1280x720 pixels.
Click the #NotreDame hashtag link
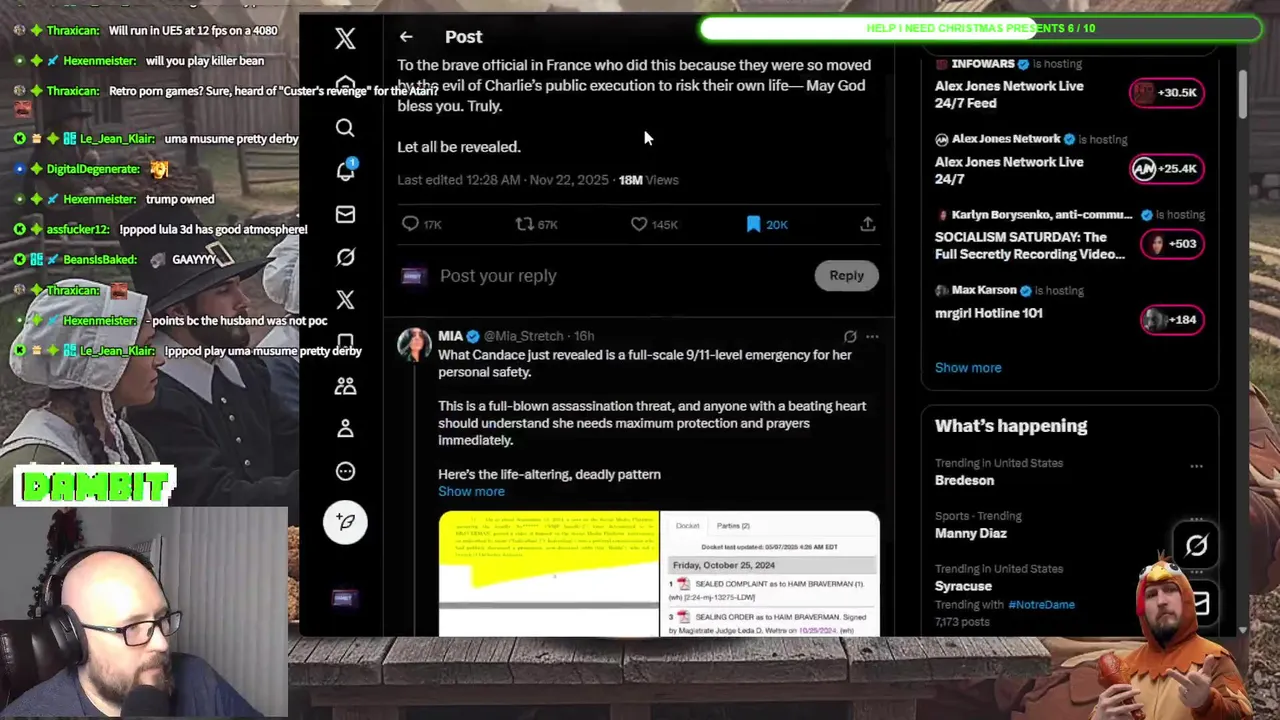[1041, 604]
